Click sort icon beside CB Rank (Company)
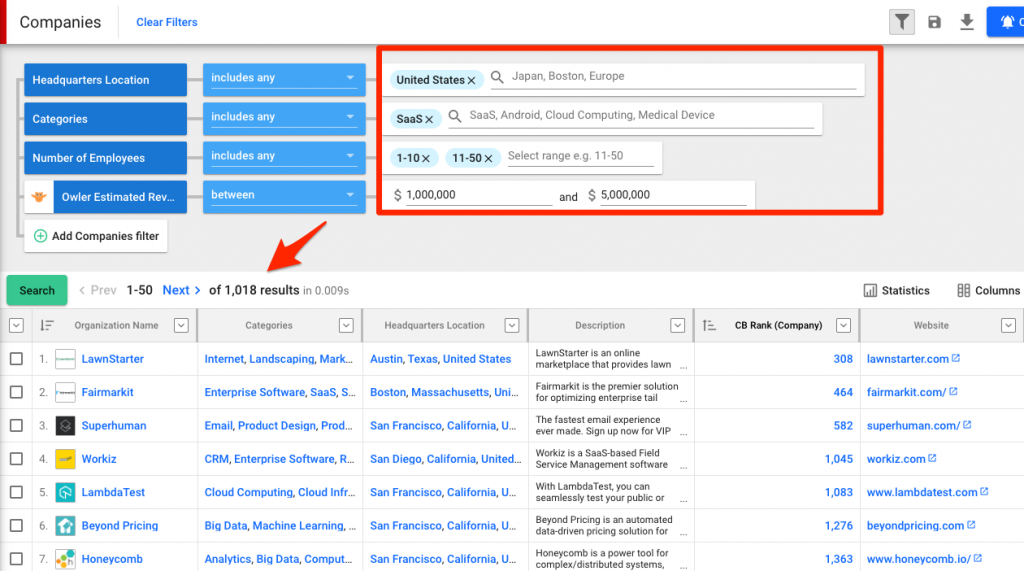The width and height of the screenshot is (1024, 571). click(x=709, y=325)
